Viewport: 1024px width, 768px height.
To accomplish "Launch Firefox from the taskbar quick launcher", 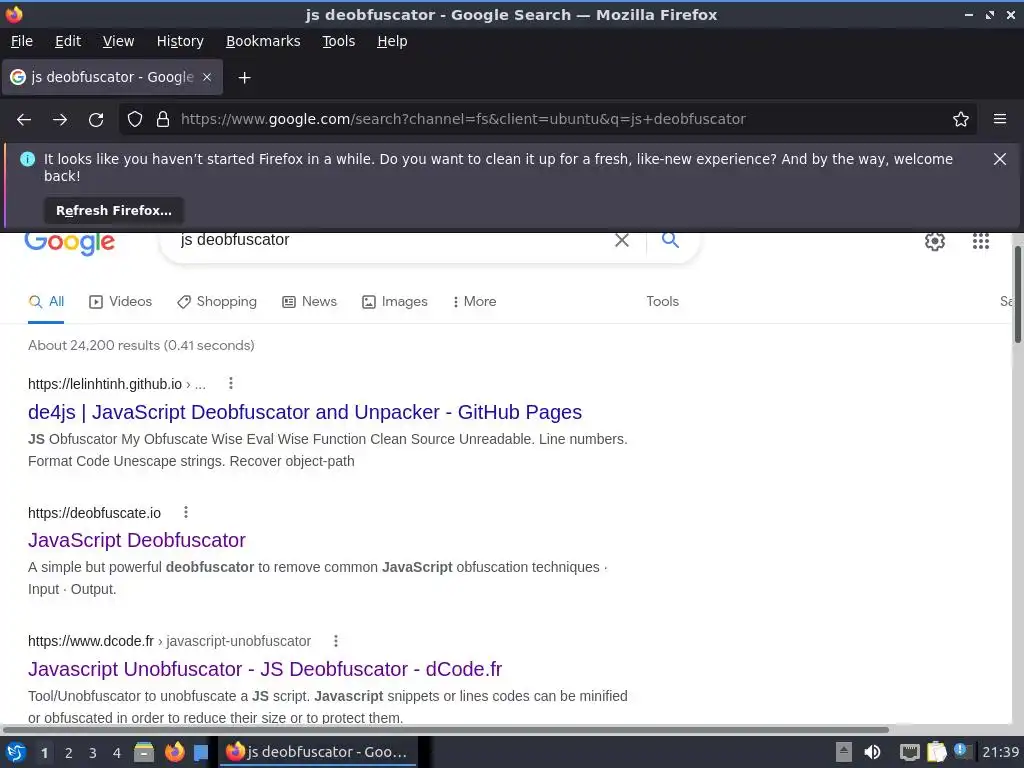I will (x=174, y=752).
